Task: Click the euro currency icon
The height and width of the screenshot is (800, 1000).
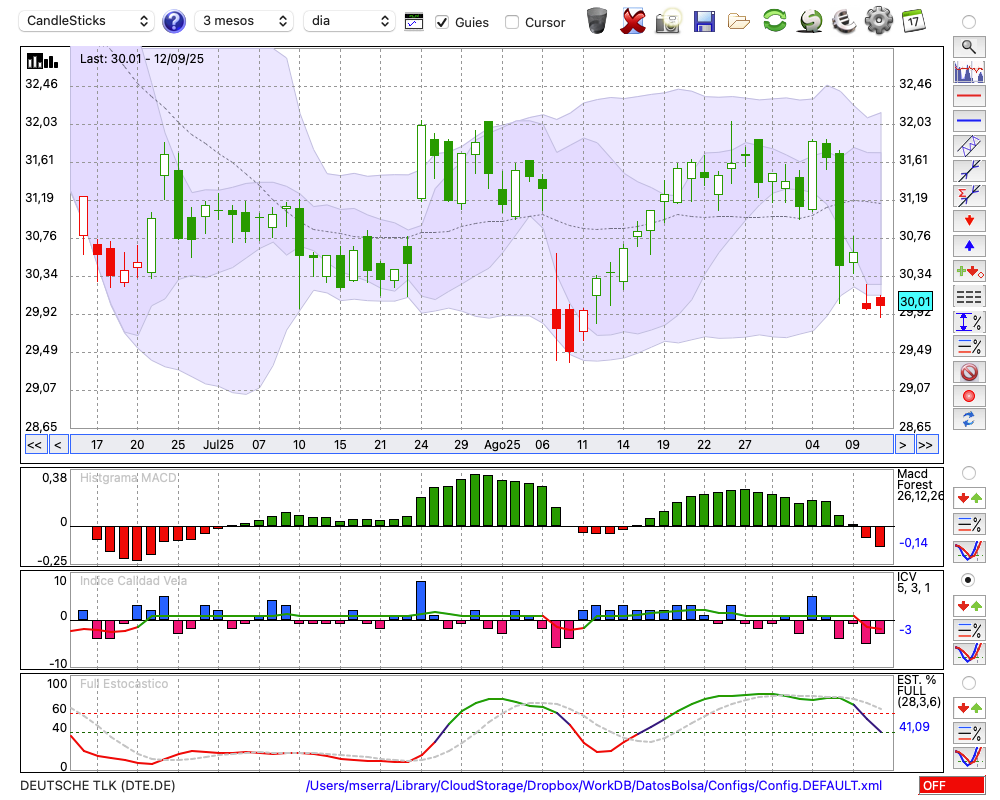Action: point(844,21)
